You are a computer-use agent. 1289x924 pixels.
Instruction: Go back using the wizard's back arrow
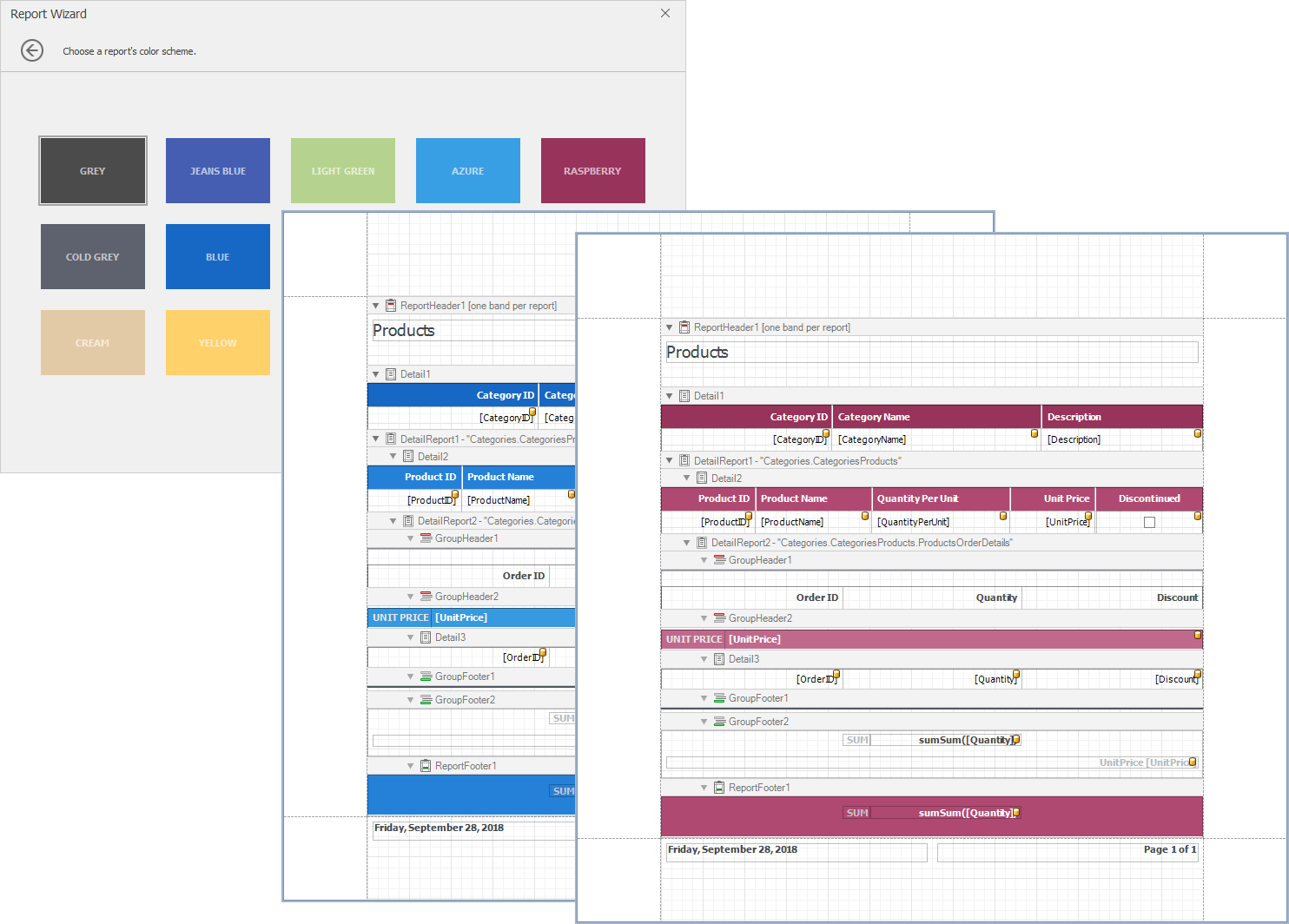[32, 51]
